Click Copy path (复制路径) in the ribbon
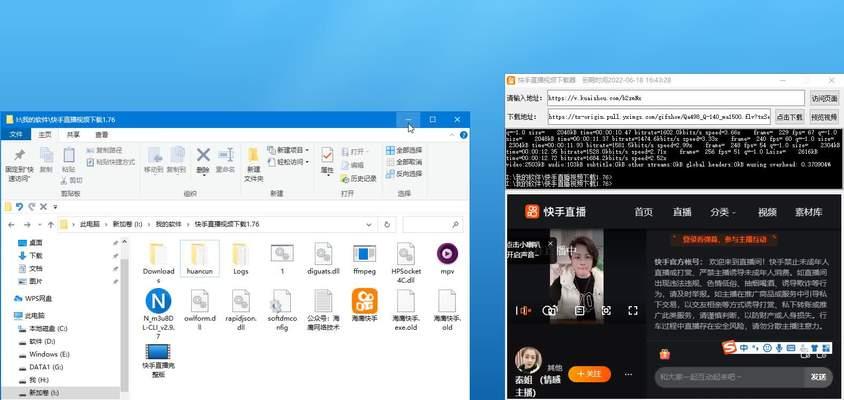Image resolution: width=844 pixels, height=400 pixels. (x=104, y=150)
